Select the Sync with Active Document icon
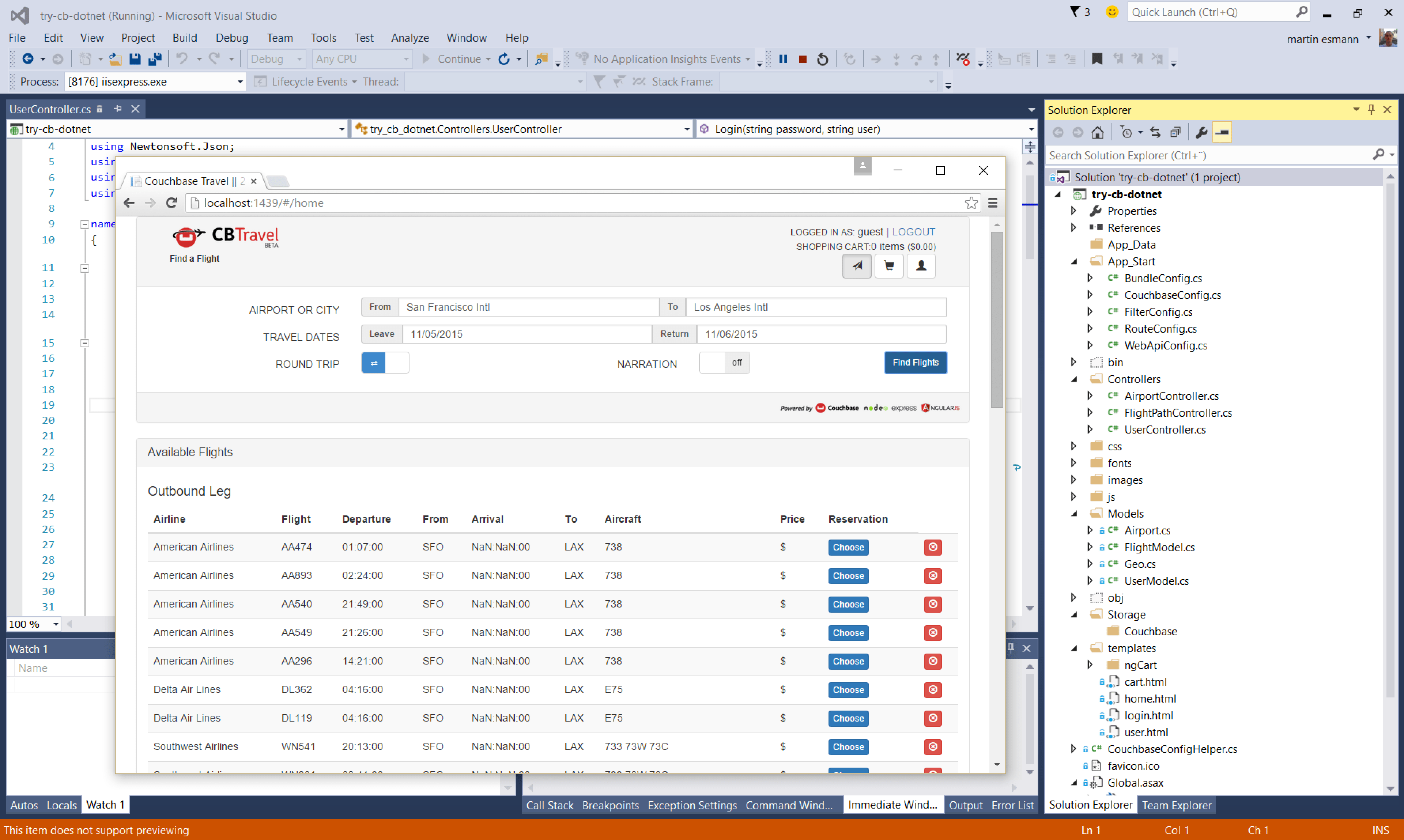Screen dimensions: 1404x840 [x=1155, y=132]
